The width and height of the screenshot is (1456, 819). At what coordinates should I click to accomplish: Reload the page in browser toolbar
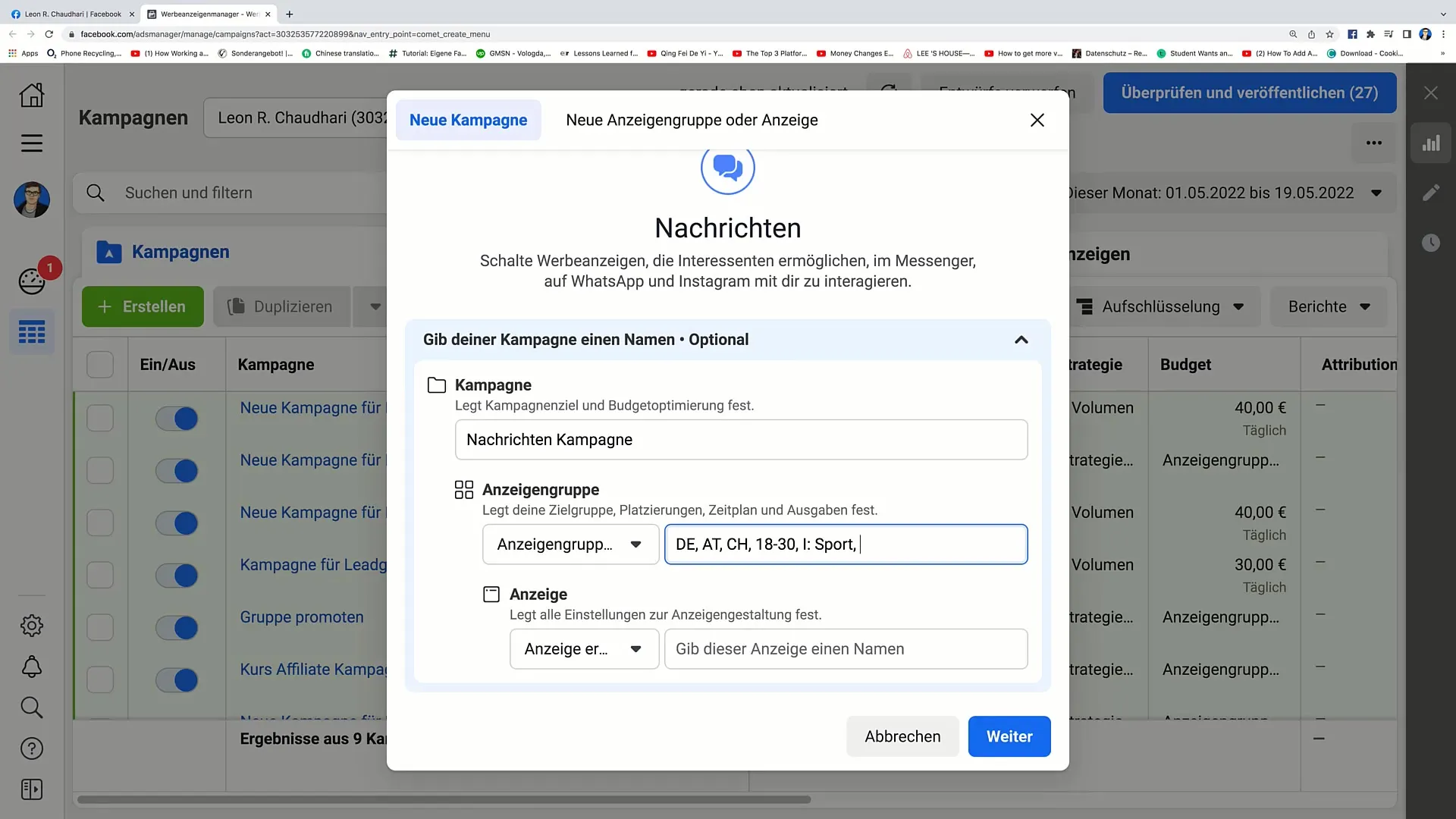click(49, 34)
